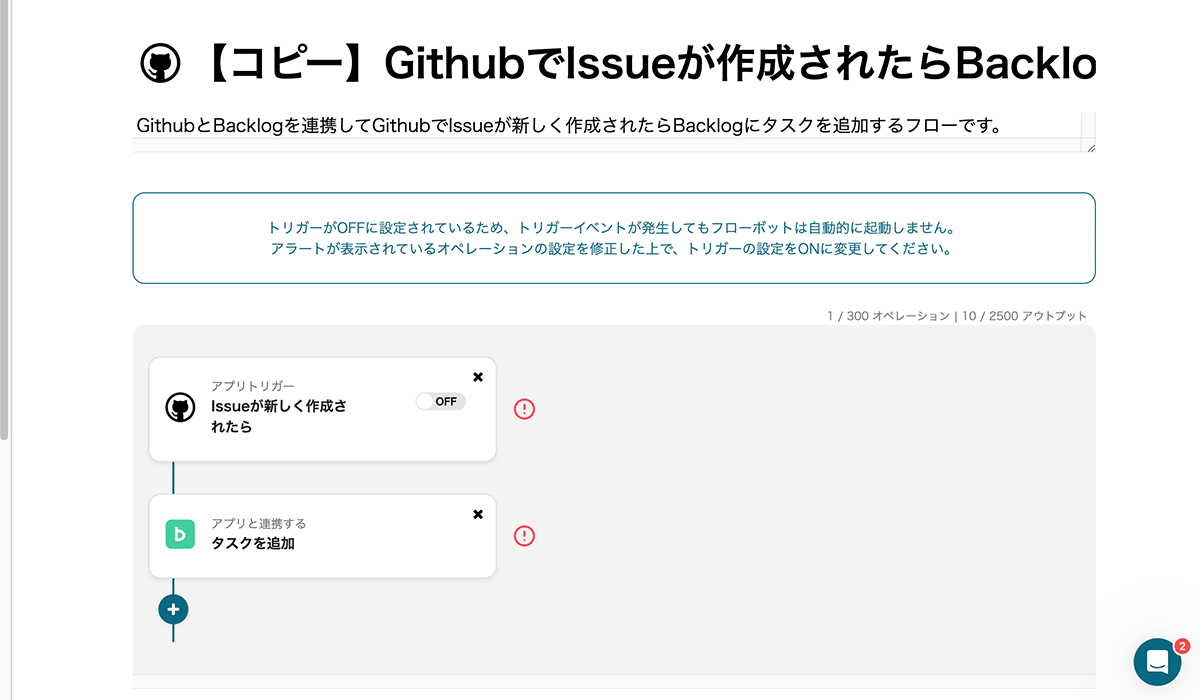
Task: Click the alert icon beside the trigger card
Action: point(525,409)
